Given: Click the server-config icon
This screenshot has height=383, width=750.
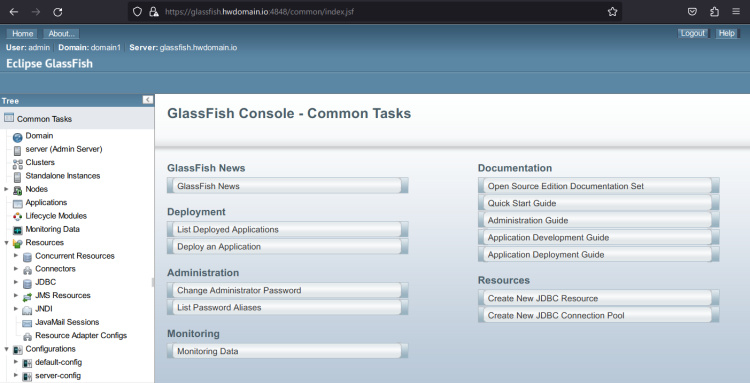Looking at the screenshot, I should [27, 377].
